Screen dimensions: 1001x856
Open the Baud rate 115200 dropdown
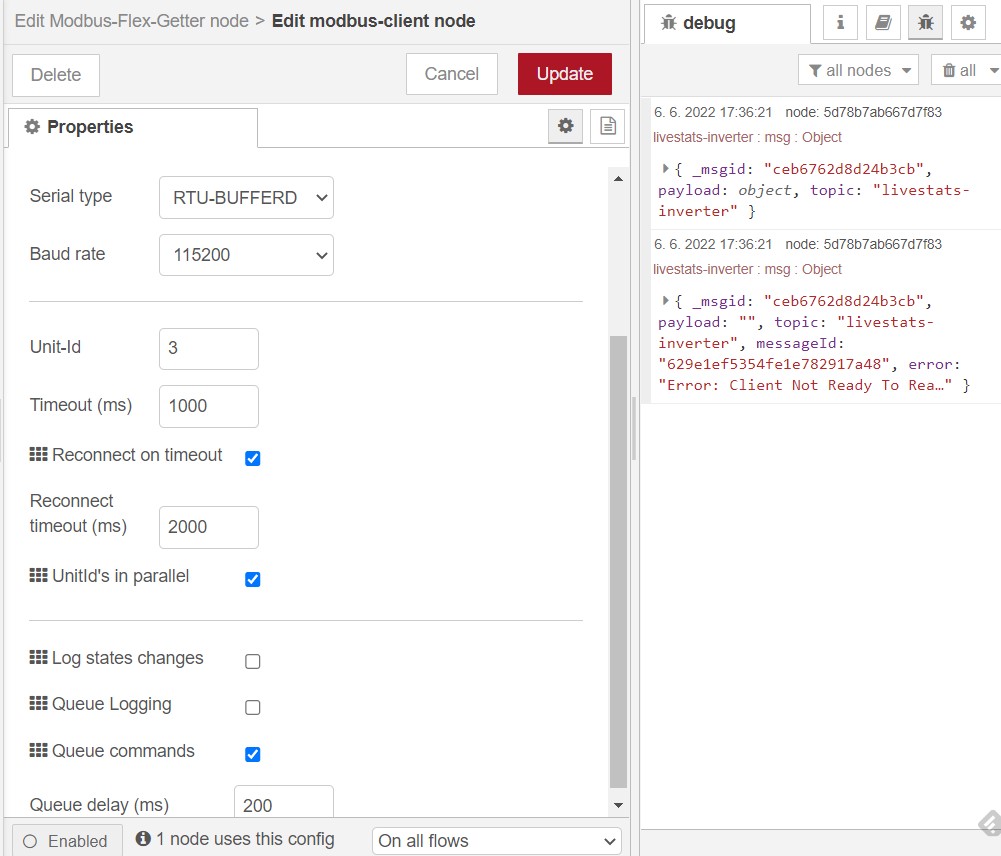[x=246, y=255]
